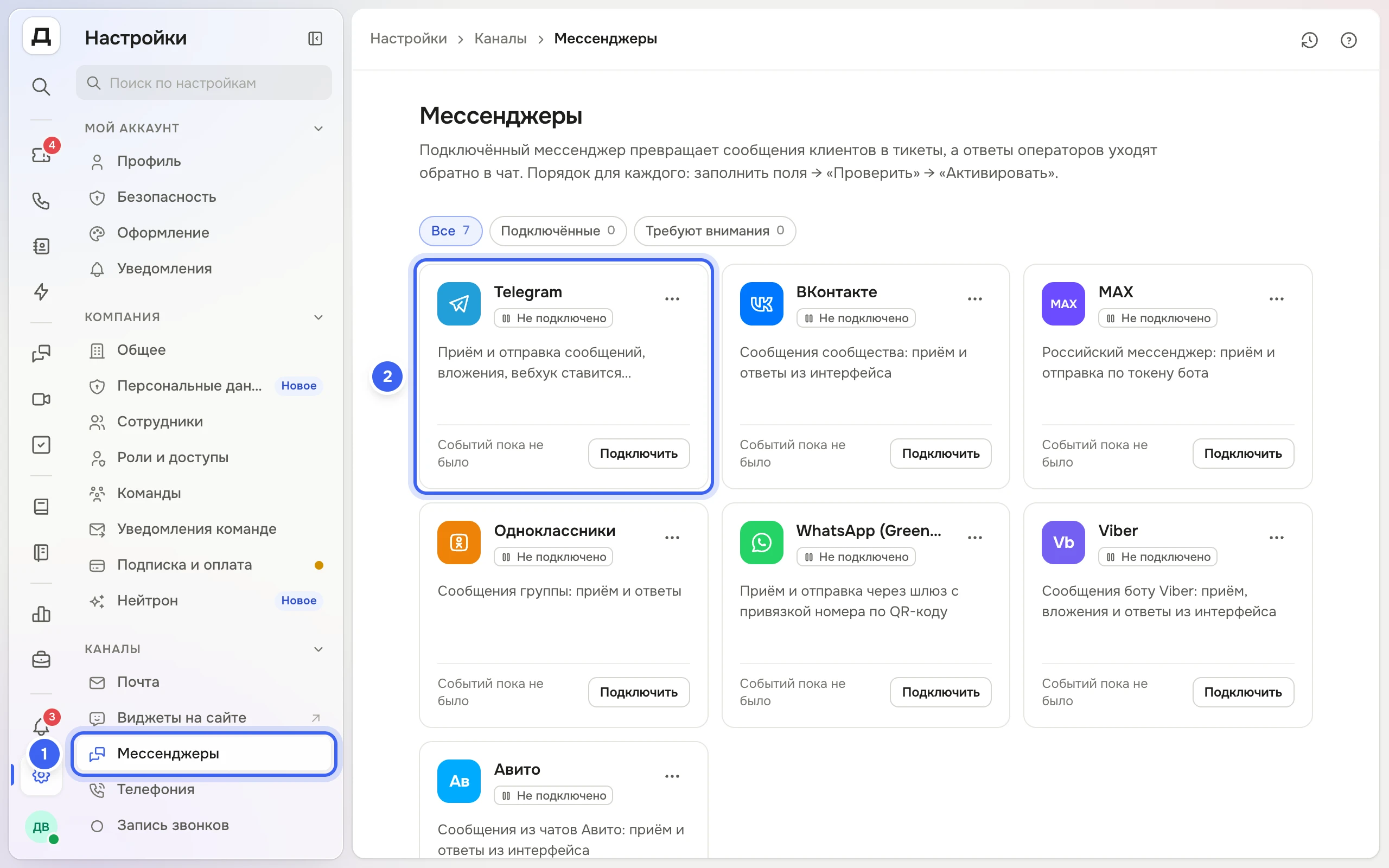Open Безопасность settings item
Viewport: 1389px width, 868px height.
coord(204,197)
